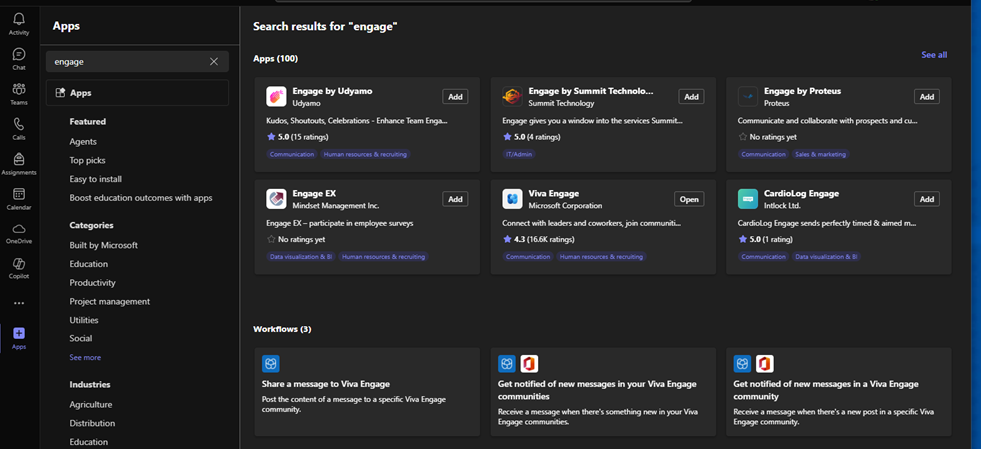The height and width of the screenshot is (449, 981).
Task: Show more apps via ellipsis icon
Action: click(19, 303)
